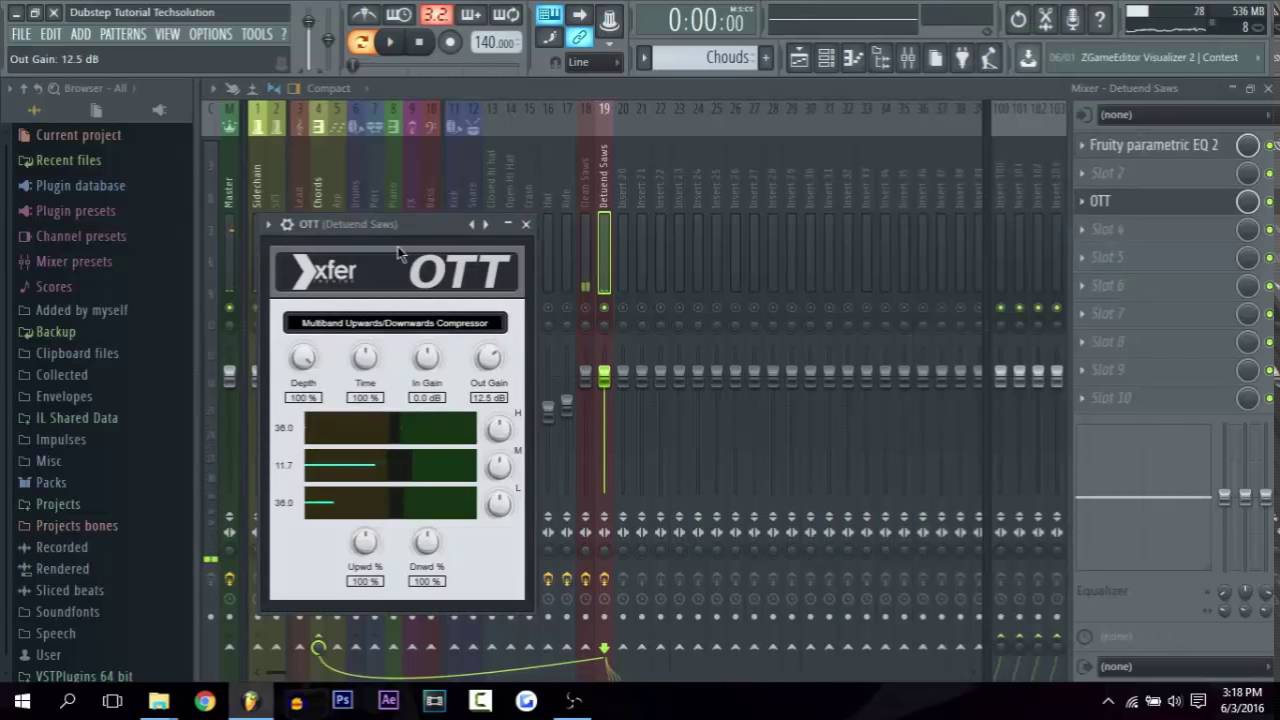Screen dimensions: 1280x720
Task: Open the OPTIONS menu
Action: (210, 34)
